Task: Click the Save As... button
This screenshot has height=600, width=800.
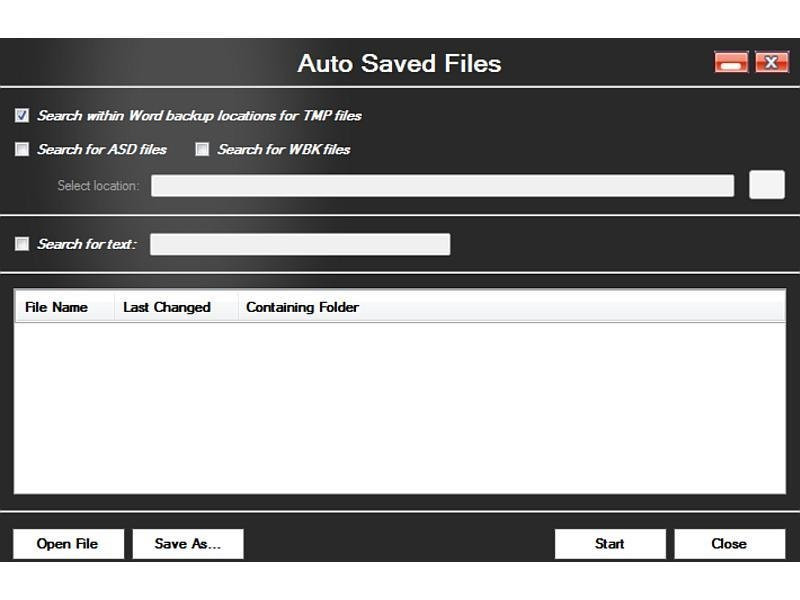Action: [x=188, y=544]
